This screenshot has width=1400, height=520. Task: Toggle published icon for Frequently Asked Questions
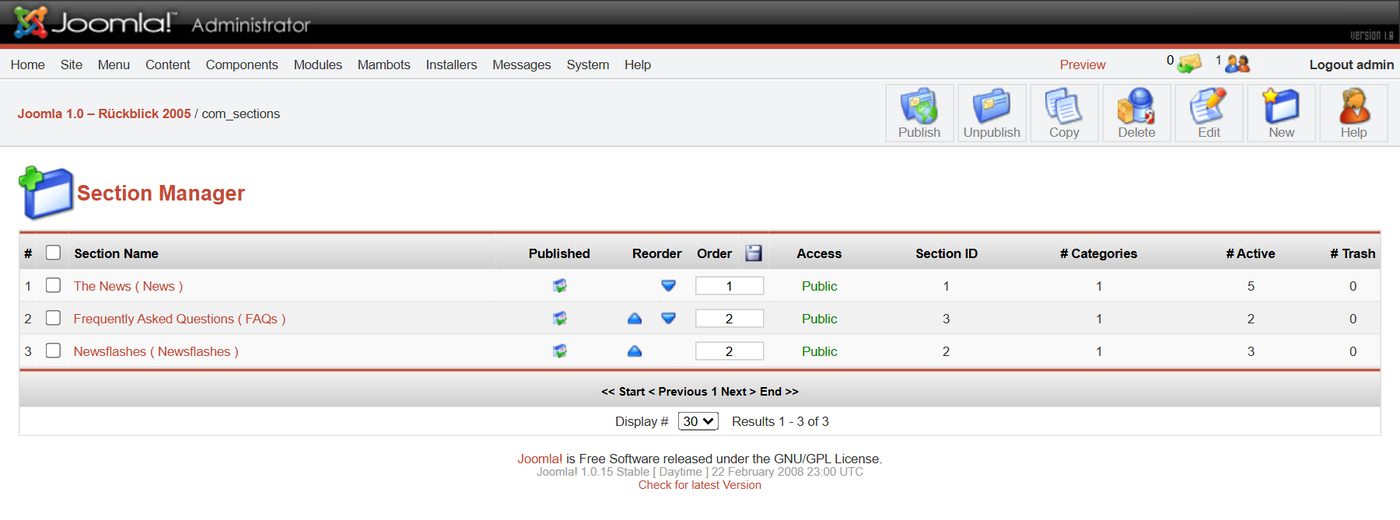pos(560,319)
